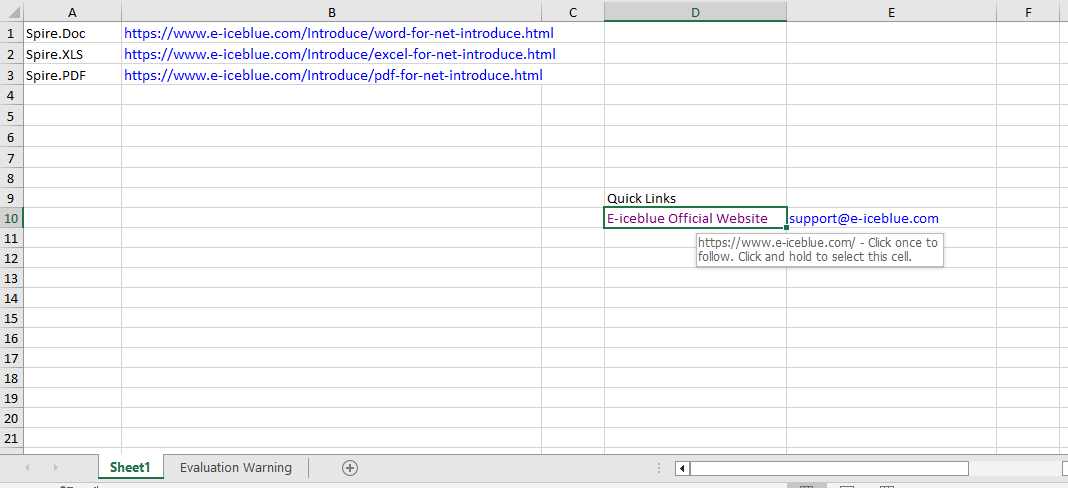1068x488 pixels.
Task: Select row 10 header
Action: pyautogui.click(x=11, y=218)
